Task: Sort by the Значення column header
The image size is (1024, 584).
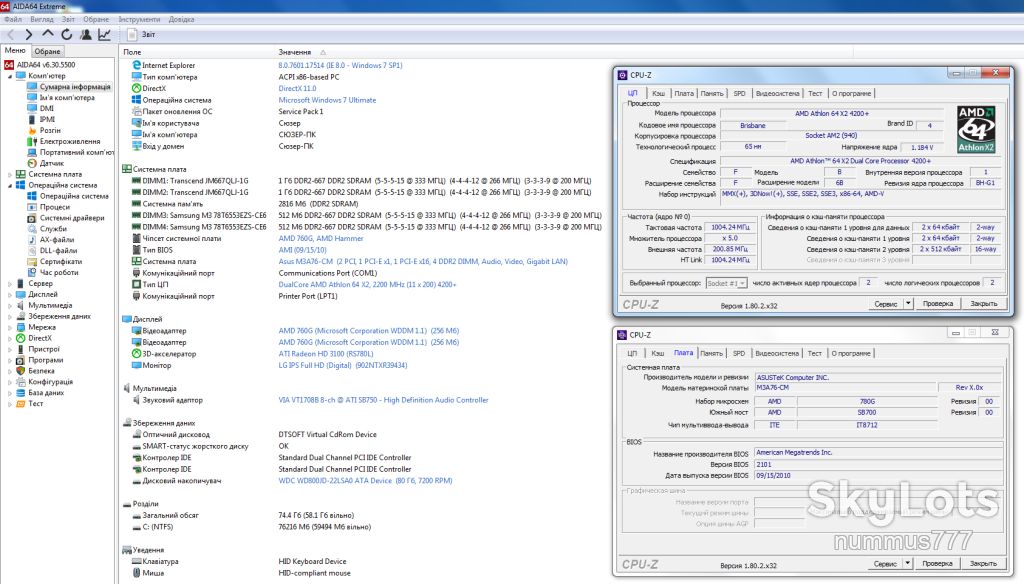Action: (295, 52)
